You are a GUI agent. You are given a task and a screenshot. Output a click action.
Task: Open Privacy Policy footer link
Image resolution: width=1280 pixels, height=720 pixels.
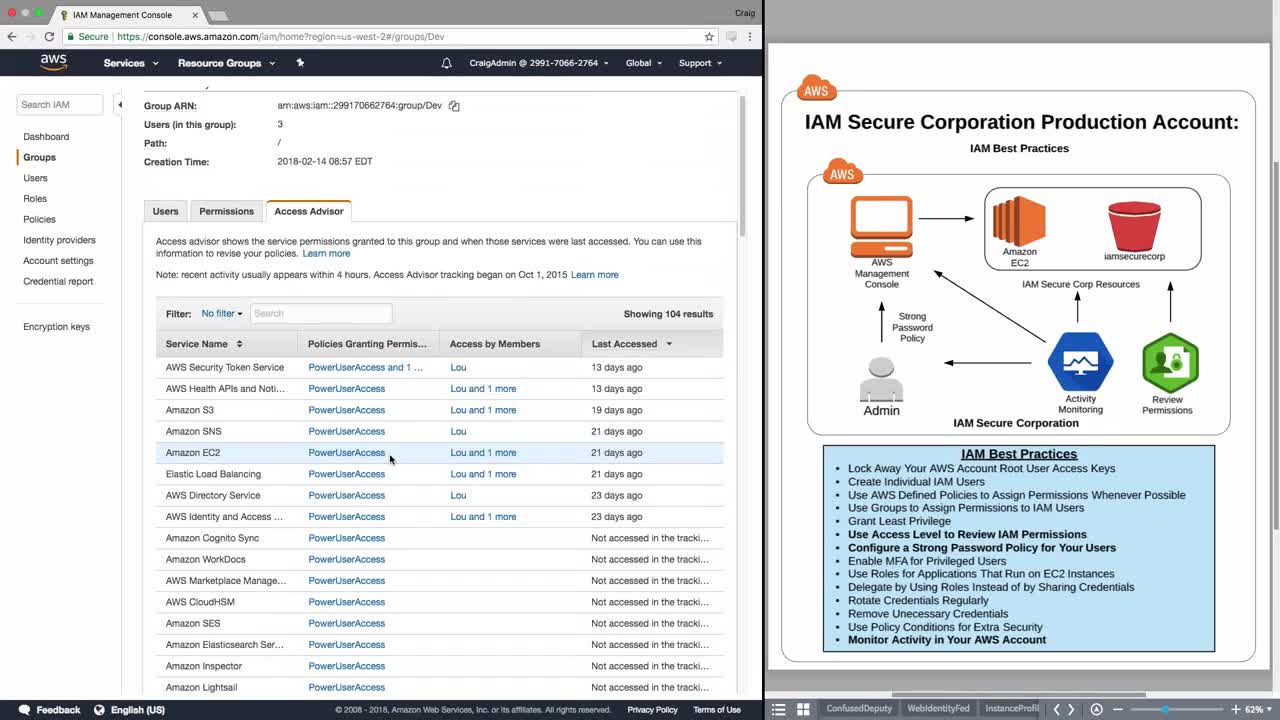(x=652, y=710)
